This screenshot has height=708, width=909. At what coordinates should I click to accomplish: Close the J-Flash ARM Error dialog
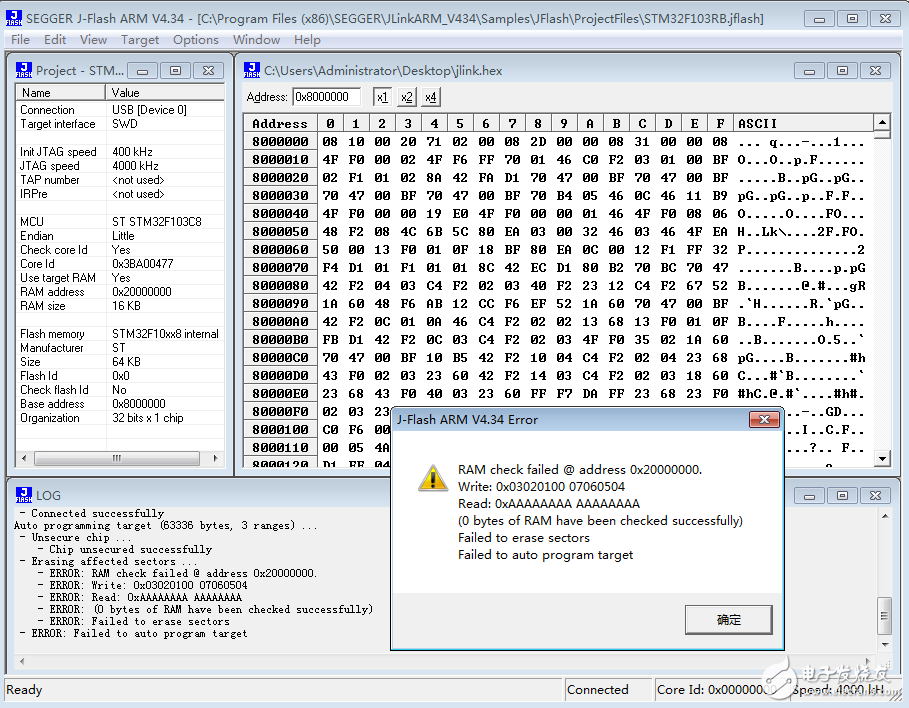(764, 419)
